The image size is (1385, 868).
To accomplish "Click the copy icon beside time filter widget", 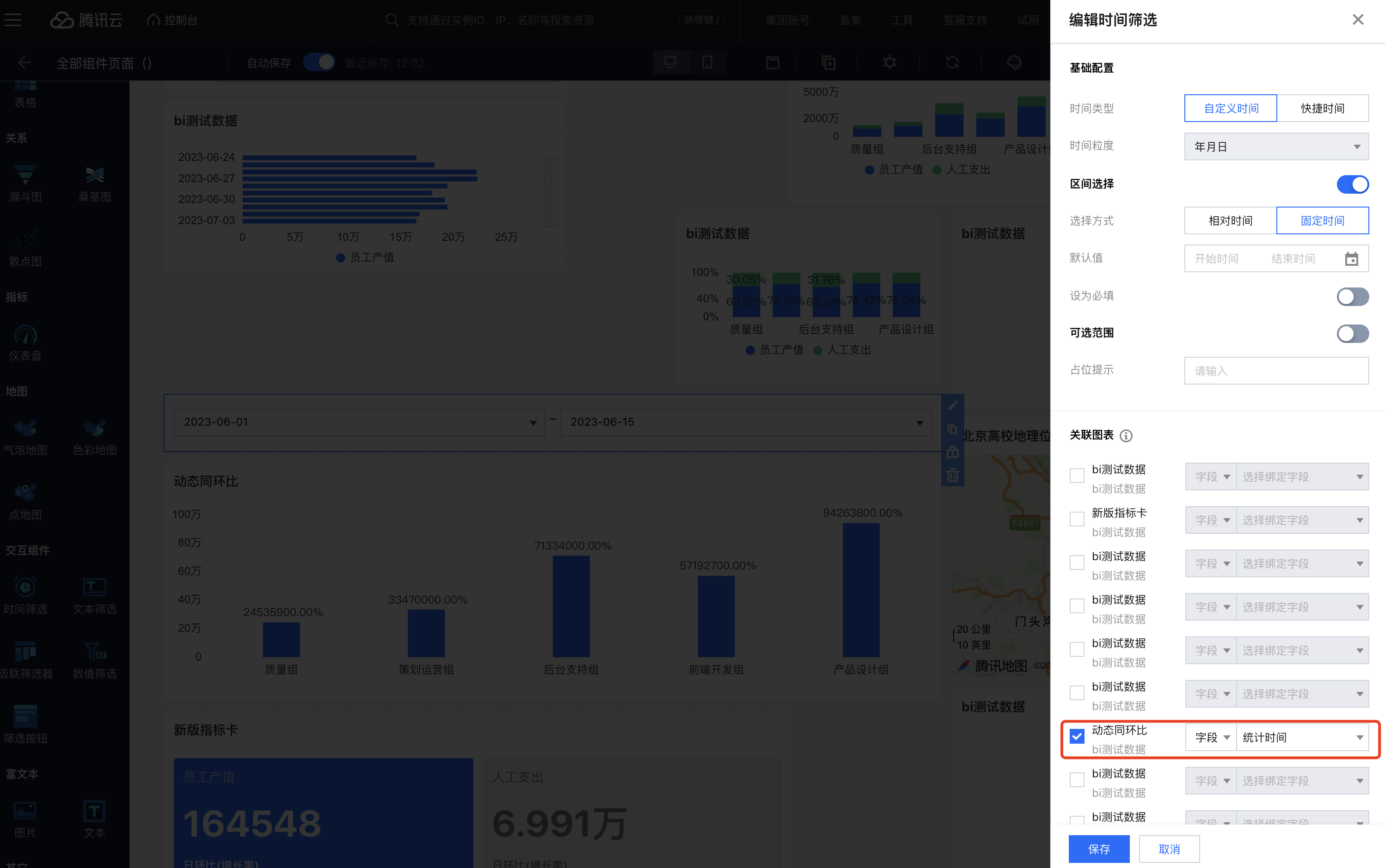I will (953, 429).
